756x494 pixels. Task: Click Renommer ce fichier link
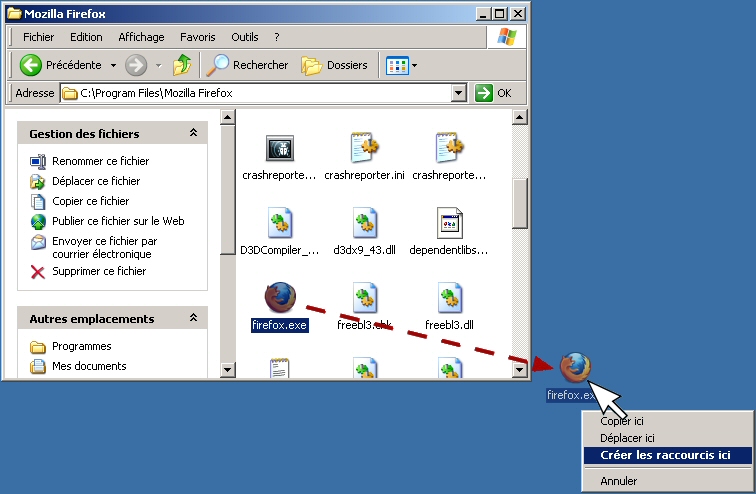(100, 161)
